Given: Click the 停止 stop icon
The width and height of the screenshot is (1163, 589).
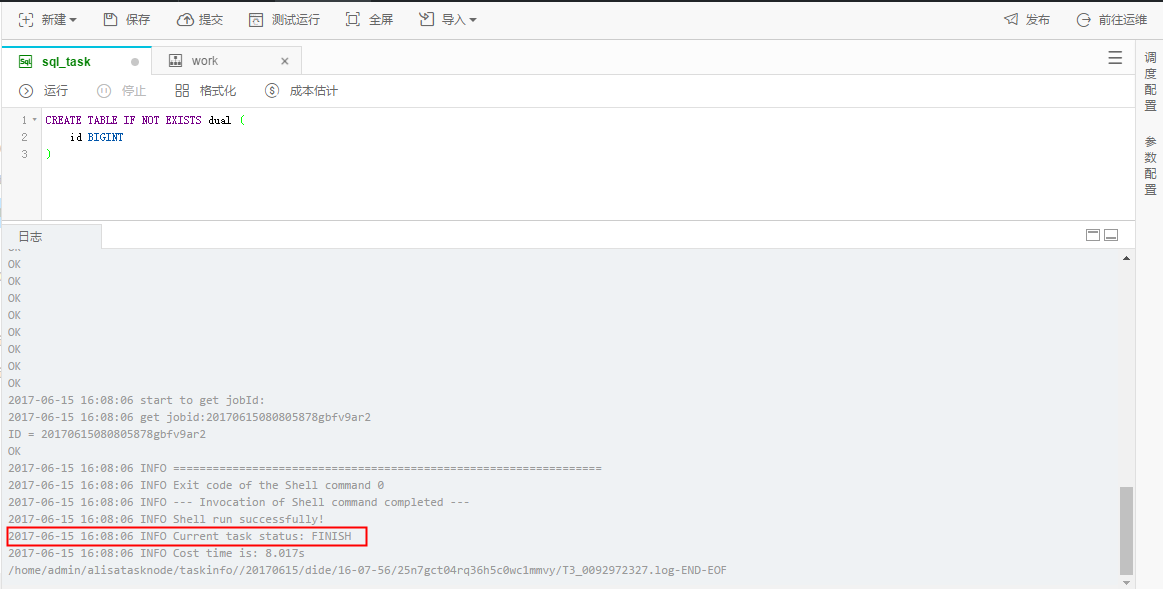Looking at the screenshot, I should [x=104, y=91].
